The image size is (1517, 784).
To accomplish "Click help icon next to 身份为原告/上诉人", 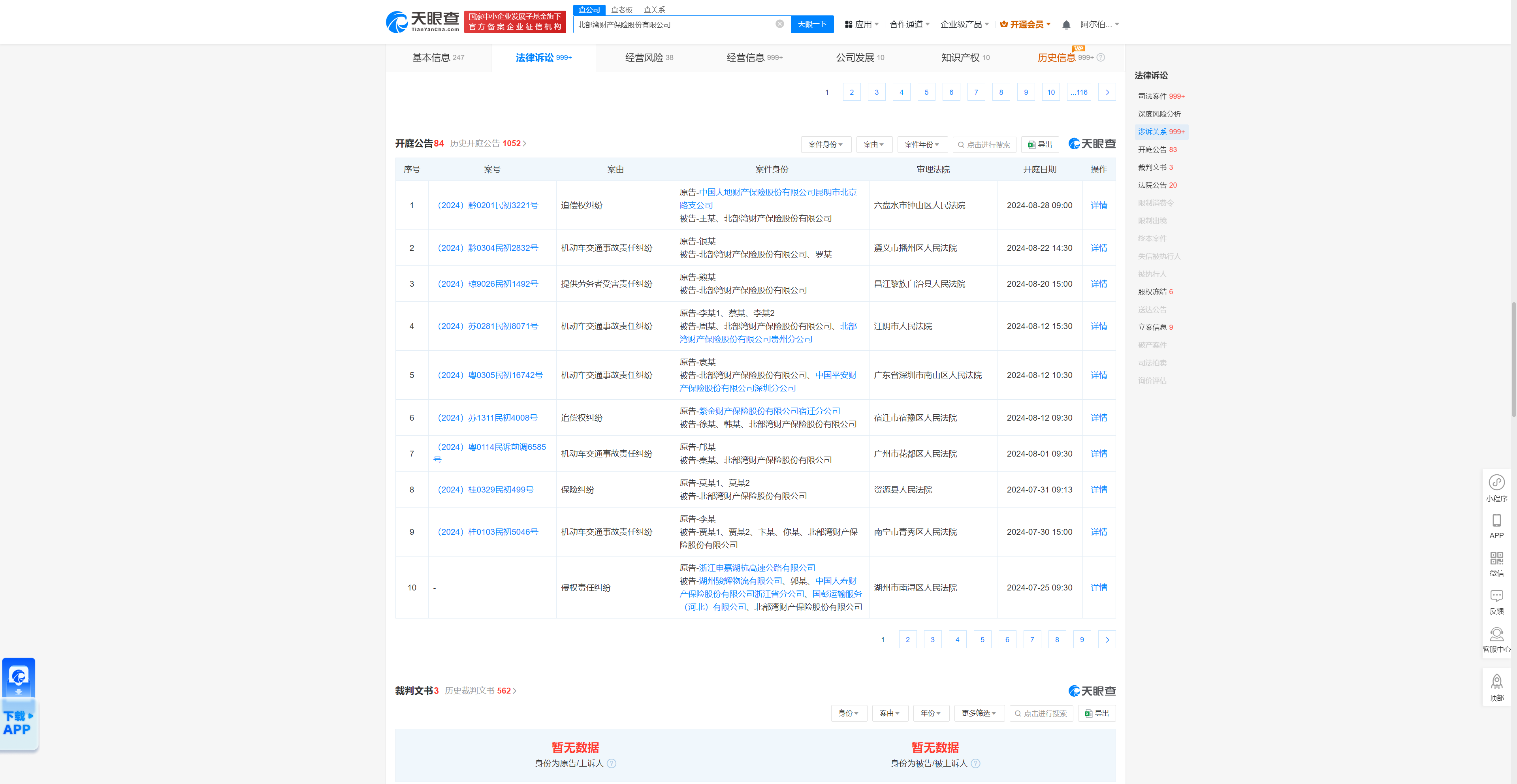I will 611,763.
